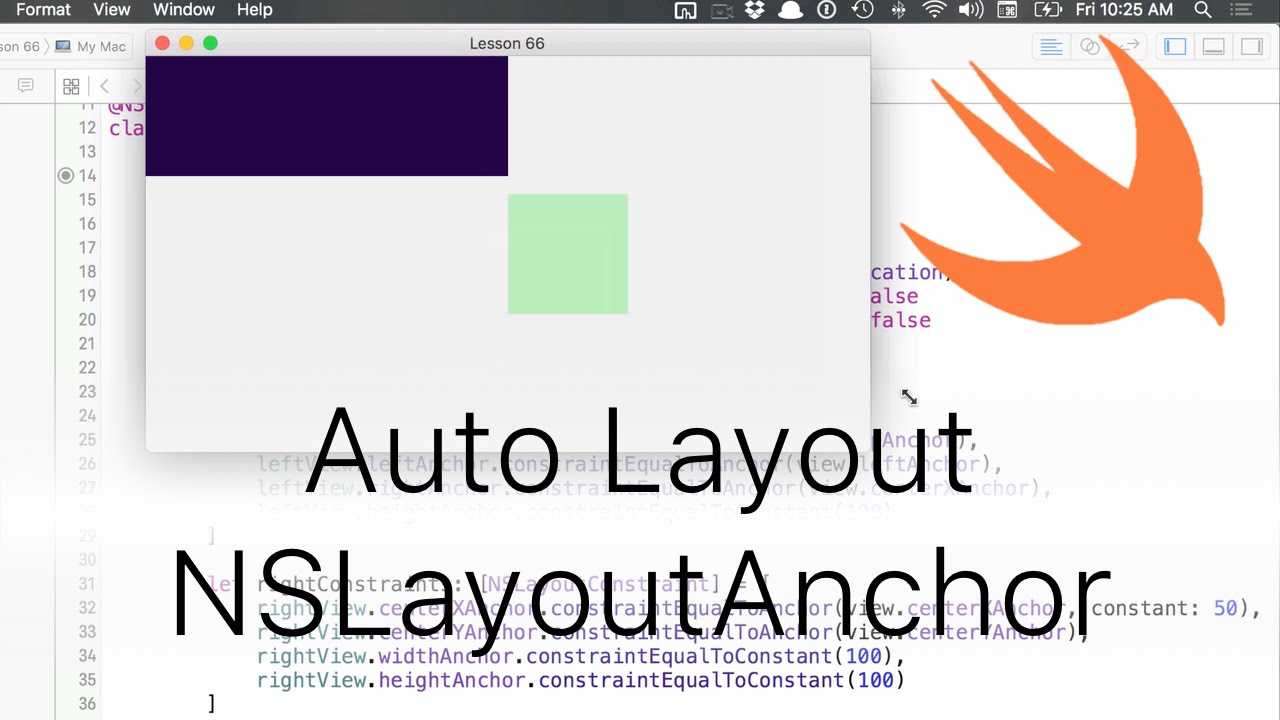Click the AirPlay display icon in menu bar
Viewport: 1280px width, 720px height.
[x=685, y=10]
